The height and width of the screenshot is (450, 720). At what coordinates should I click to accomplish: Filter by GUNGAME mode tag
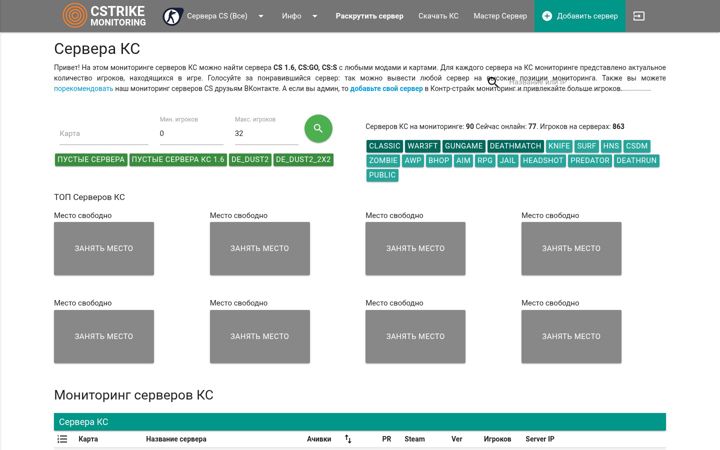coord(463,146)
